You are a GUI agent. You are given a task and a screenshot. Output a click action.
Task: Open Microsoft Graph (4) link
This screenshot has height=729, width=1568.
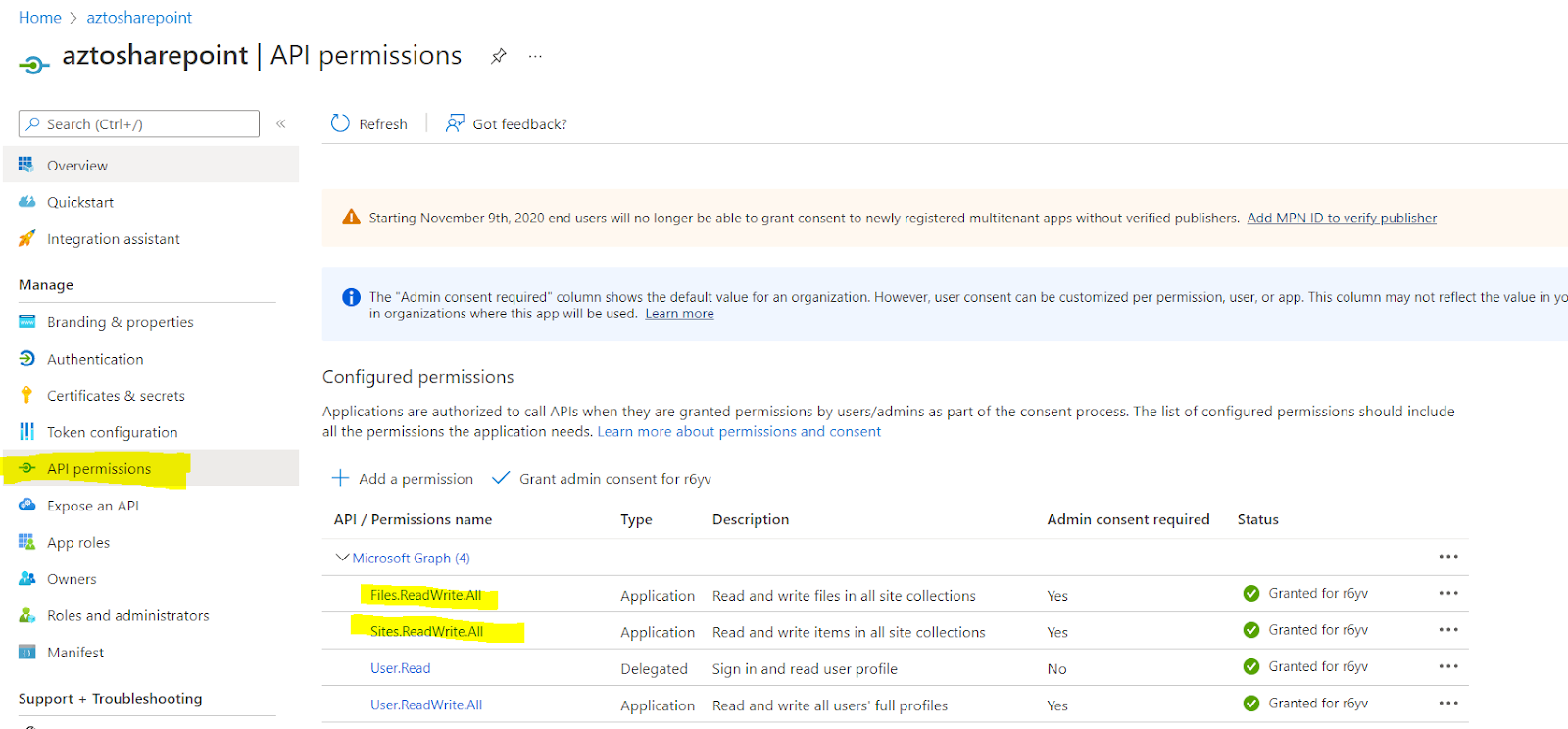tap(412, 558)
